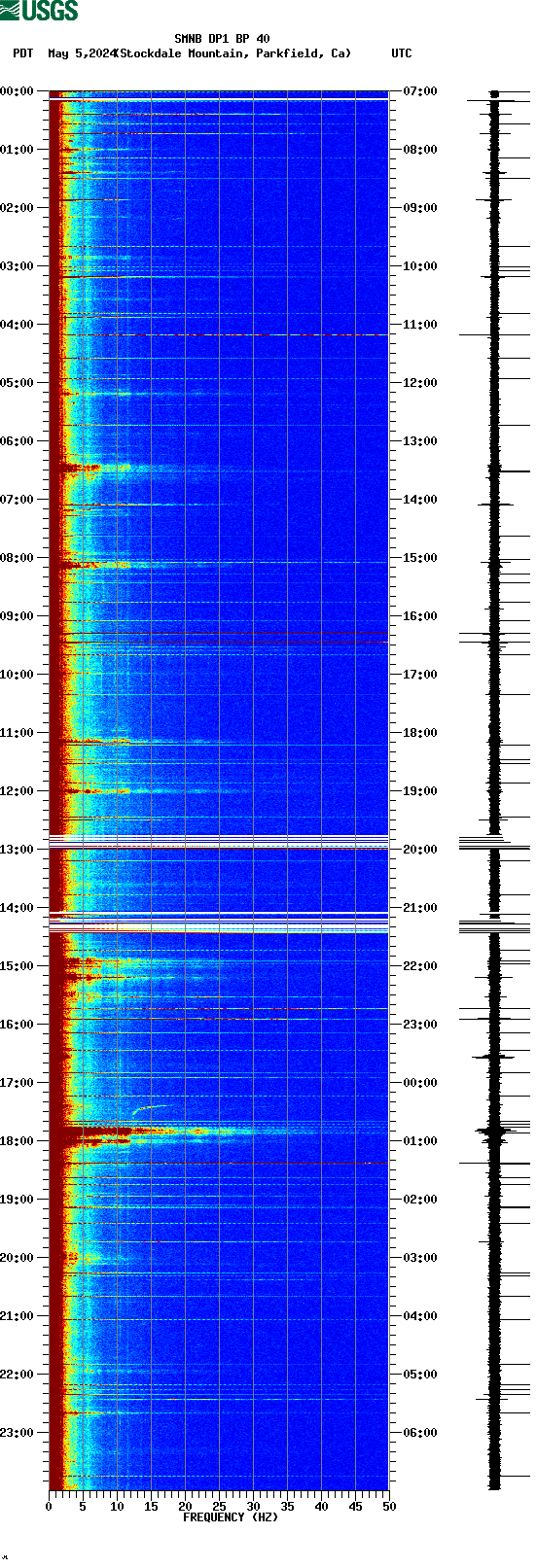The image size is (537, 1568).
Task: Click the PDT timezone label
Action: (x=23, y=53)
